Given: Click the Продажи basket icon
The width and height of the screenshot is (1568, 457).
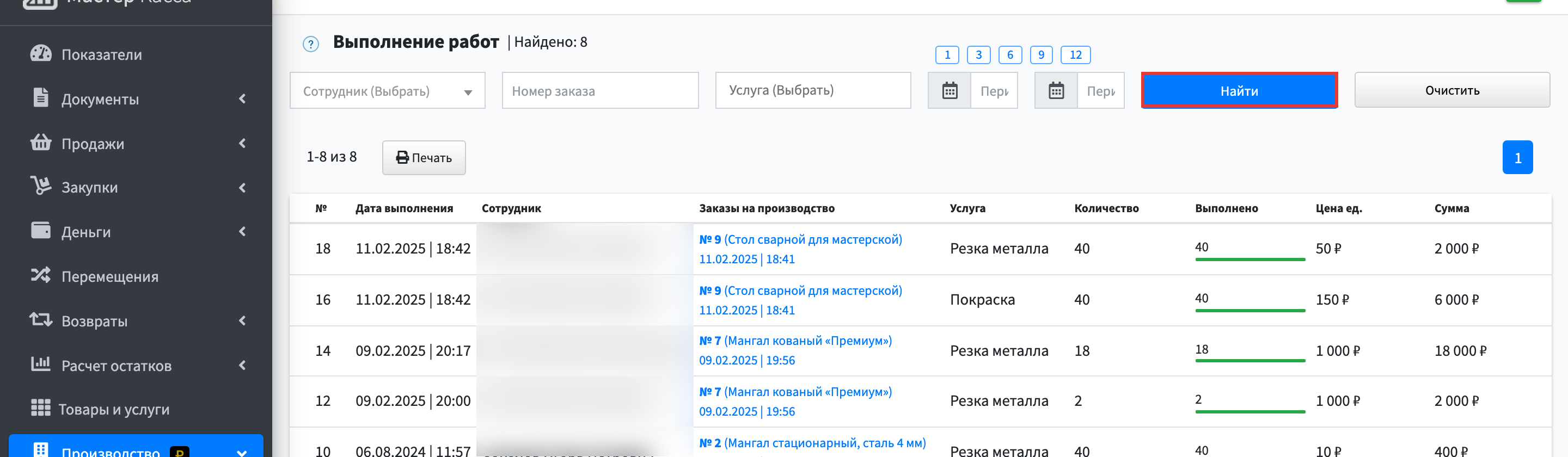Looking at the screenshot, I should point(41,143).
